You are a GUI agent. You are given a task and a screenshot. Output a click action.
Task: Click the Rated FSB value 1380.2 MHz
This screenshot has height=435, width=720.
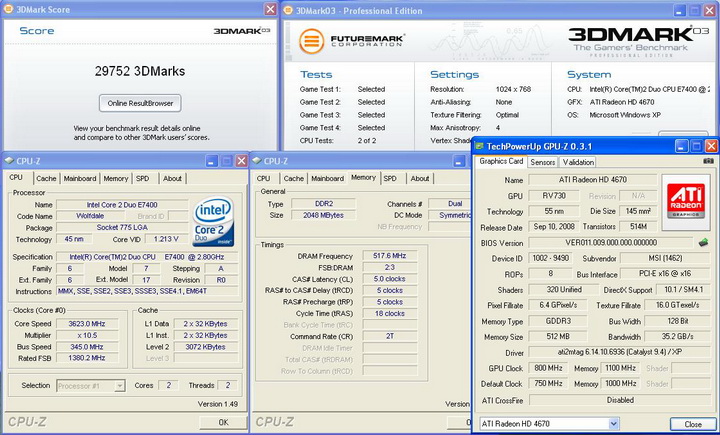[x=87, y=358]
